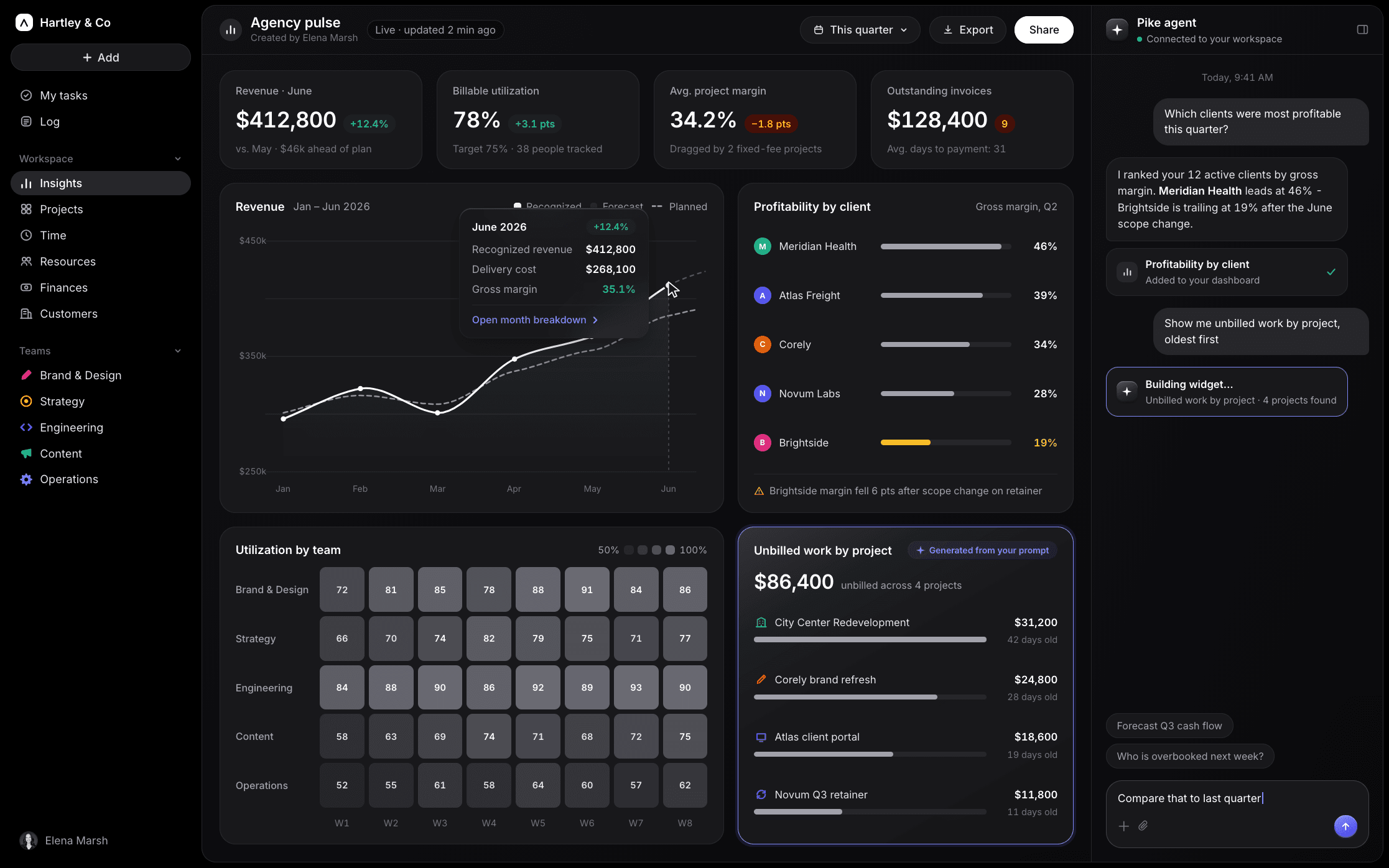Click the Planned legend item
This screenshot has width=1389, height=868.
coord(679,206)
